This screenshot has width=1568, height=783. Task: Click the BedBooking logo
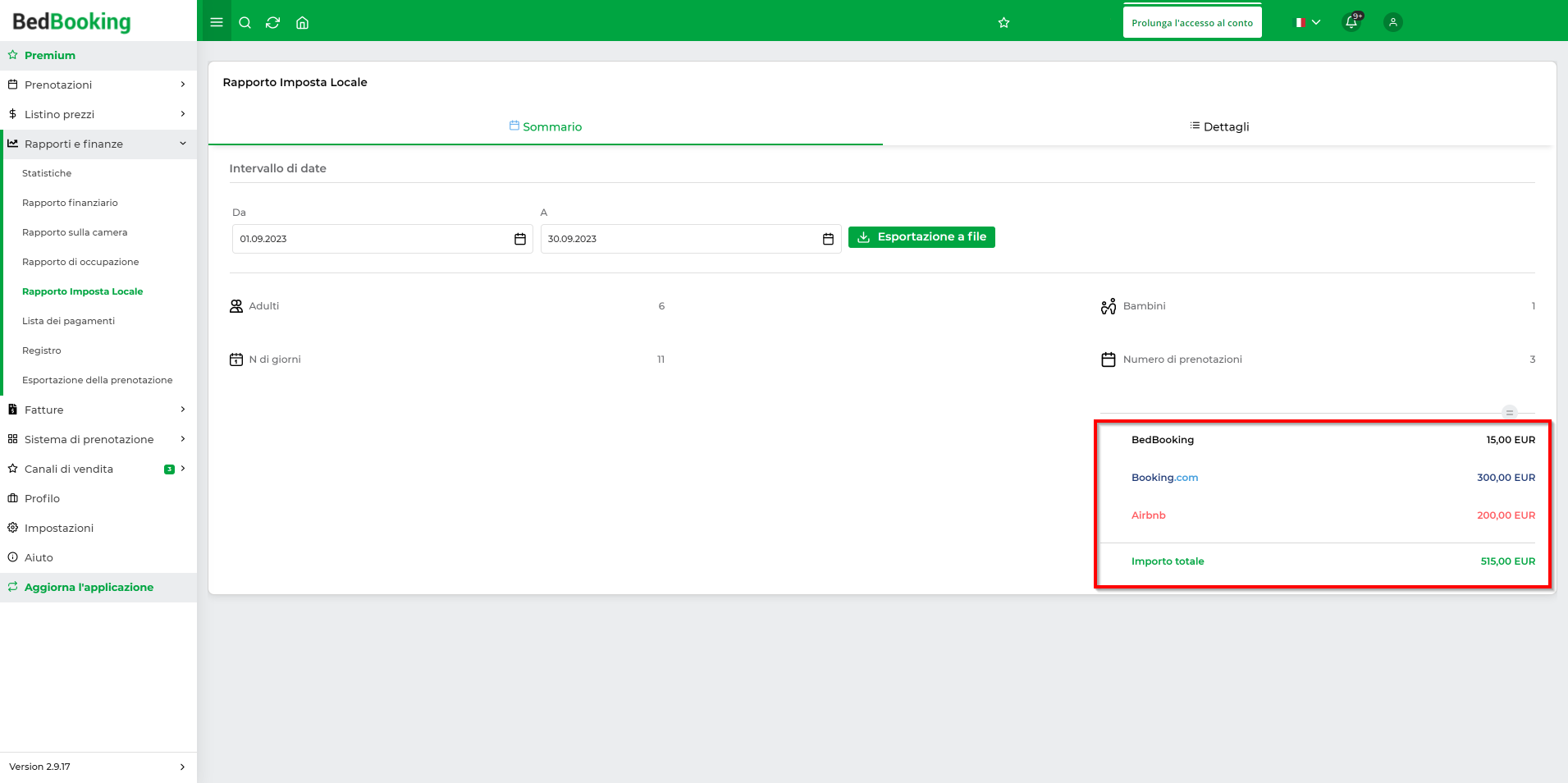71,21
